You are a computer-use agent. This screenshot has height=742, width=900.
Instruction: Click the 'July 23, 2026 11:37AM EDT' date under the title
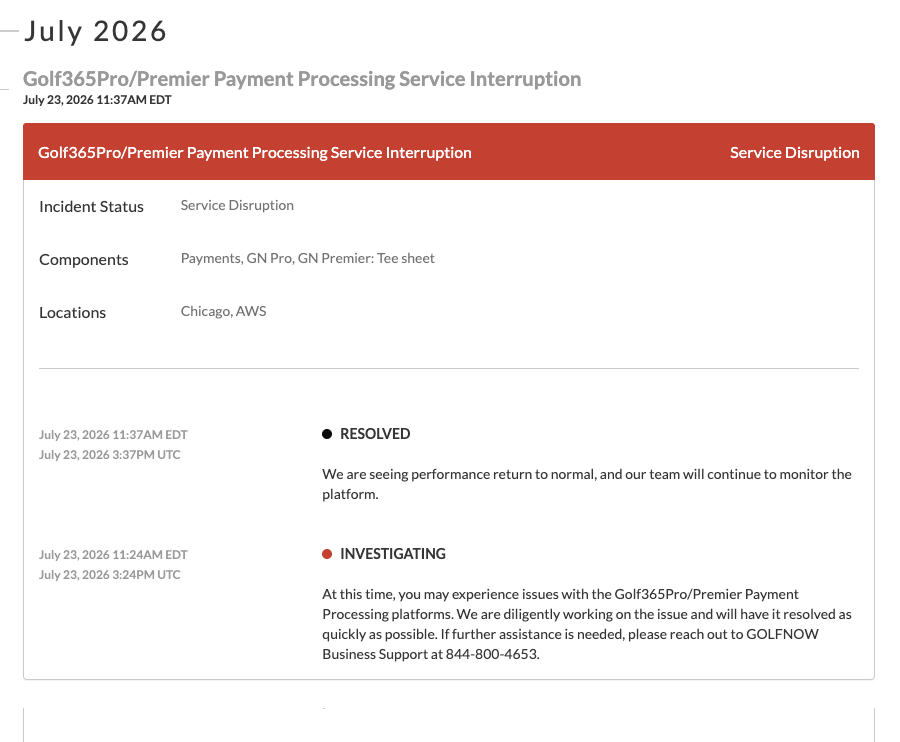97,100
